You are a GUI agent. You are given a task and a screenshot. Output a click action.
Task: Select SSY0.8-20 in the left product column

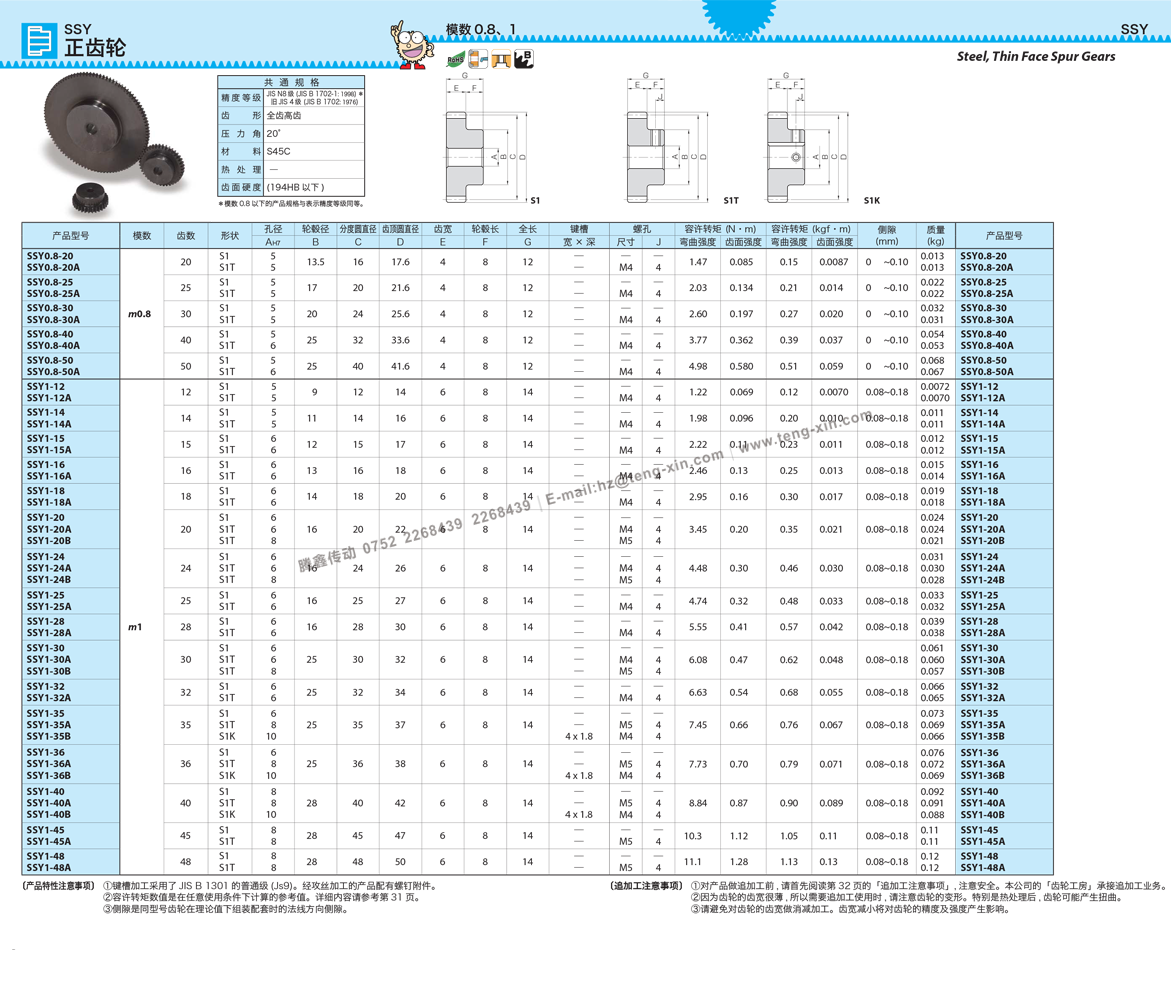click(x=50, y=256)
